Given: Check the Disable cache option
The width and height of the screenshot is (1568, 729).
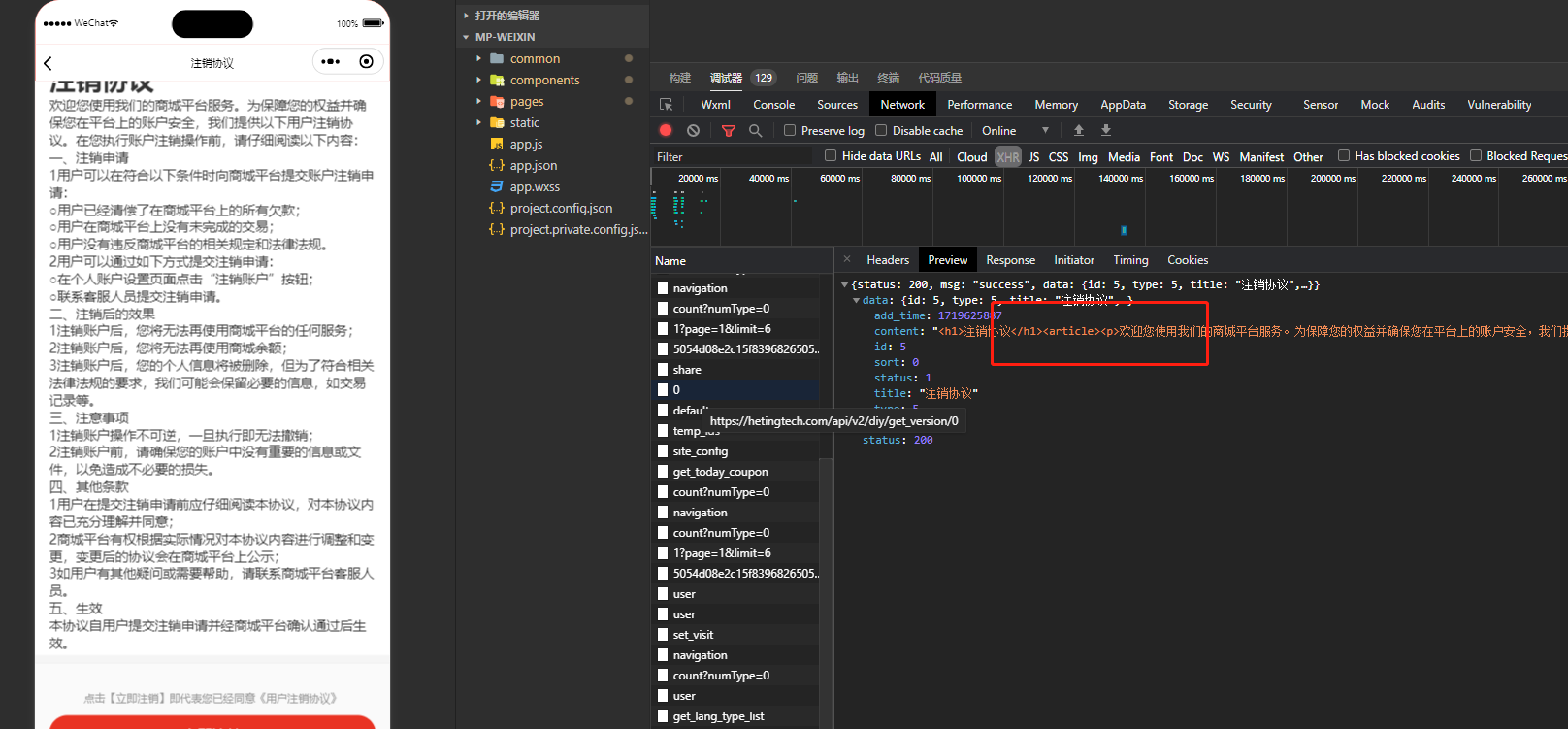Looking at the screenshot, I should 881,130.
